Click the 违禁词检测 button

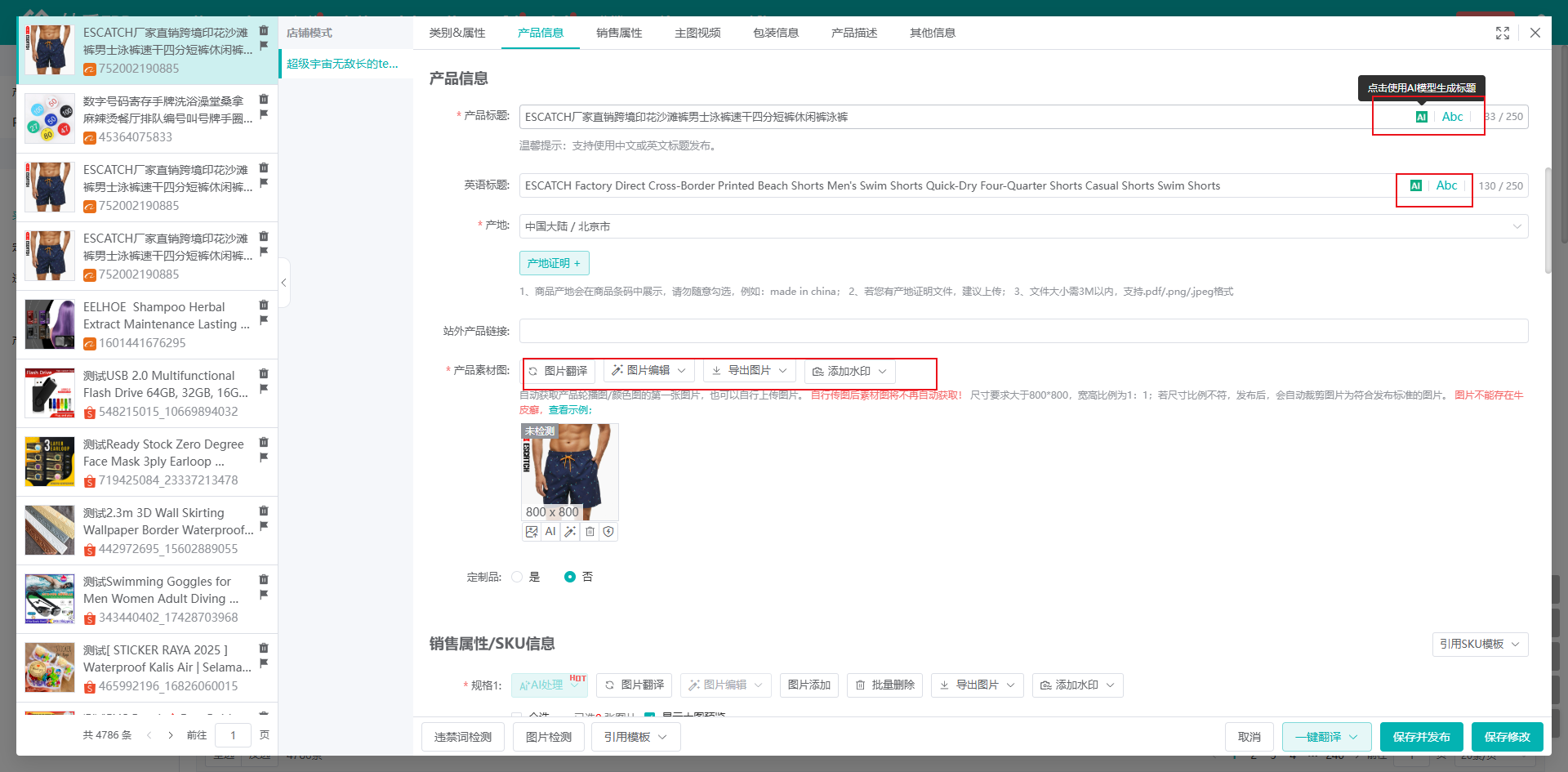pos(463,737)
